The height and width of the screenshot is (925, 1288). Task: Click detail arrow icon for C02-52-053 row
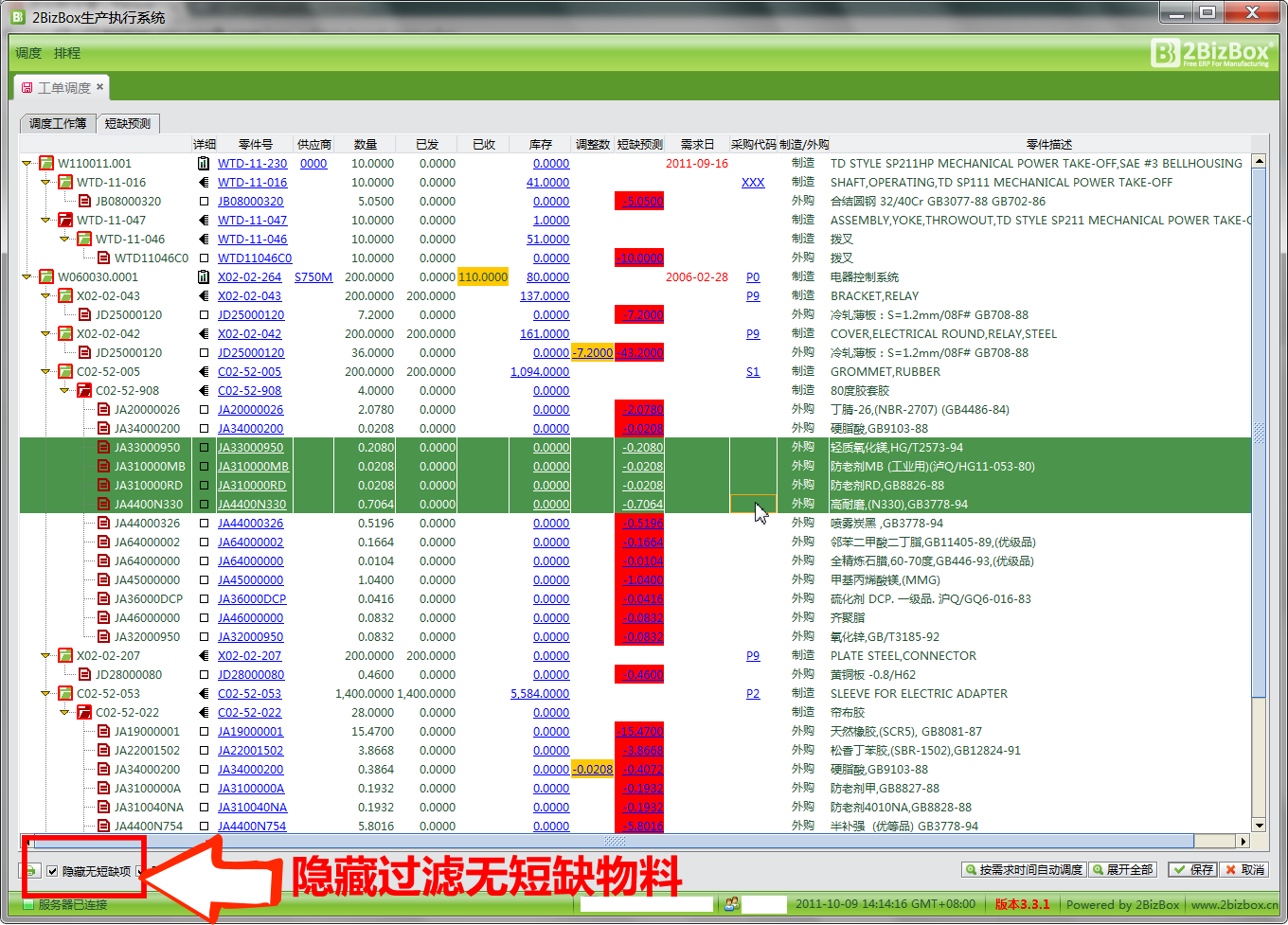[x=204, y=693]
